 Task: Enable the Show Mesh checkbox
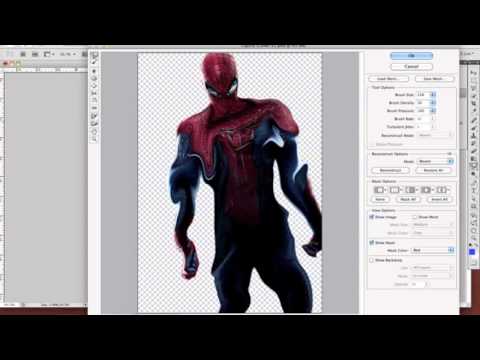[x=415, y=217]
